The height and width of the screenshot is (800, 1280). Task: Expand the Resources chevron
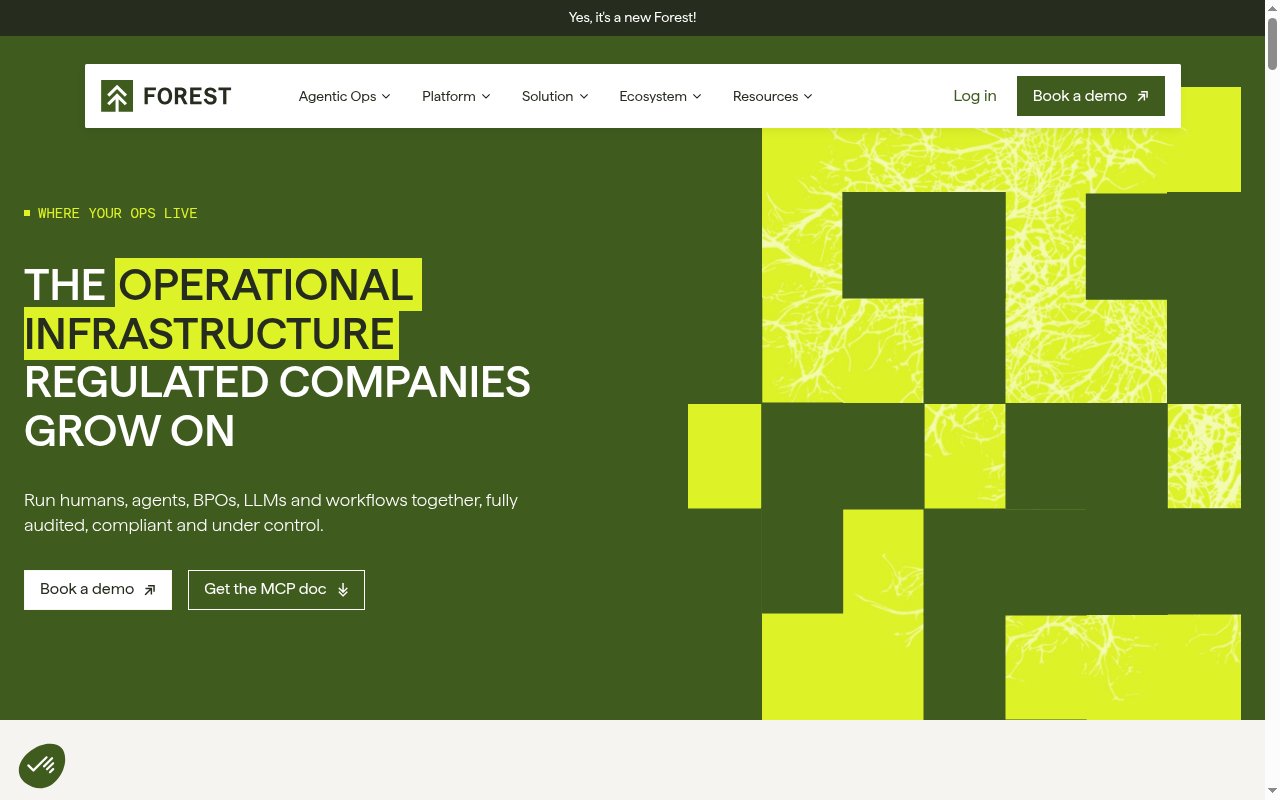click(x=808, y=97)
